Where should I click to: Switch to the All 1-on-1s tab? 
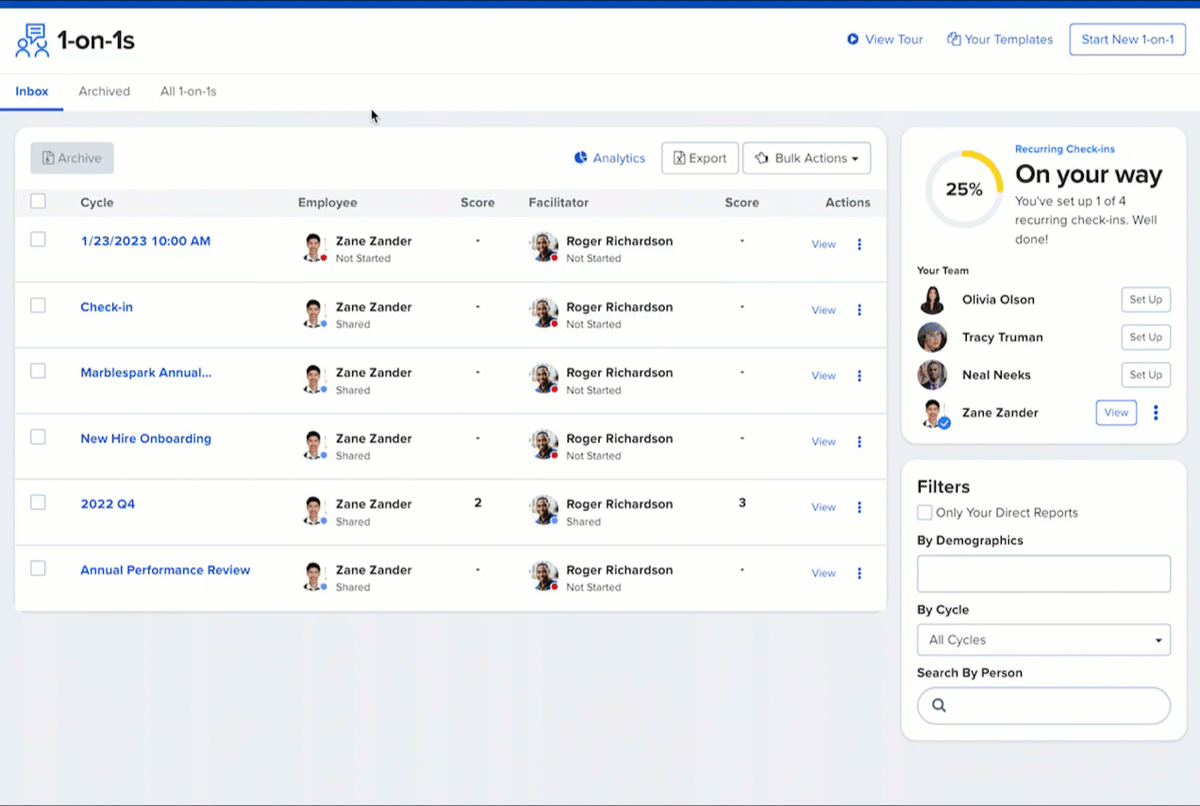click(188, 91)
